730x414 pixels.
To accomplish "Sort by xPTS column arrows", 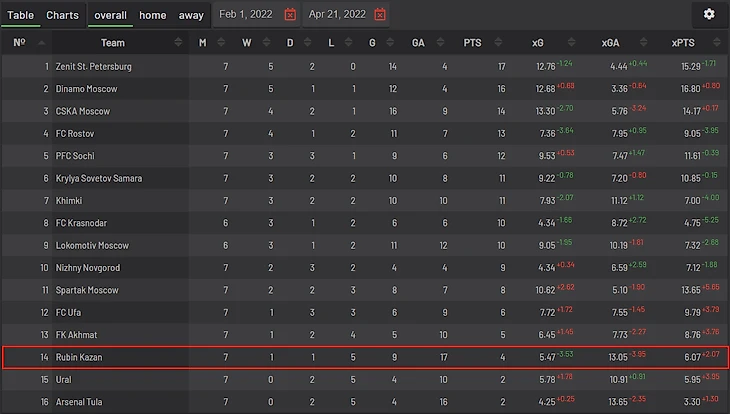I will 719,42.
